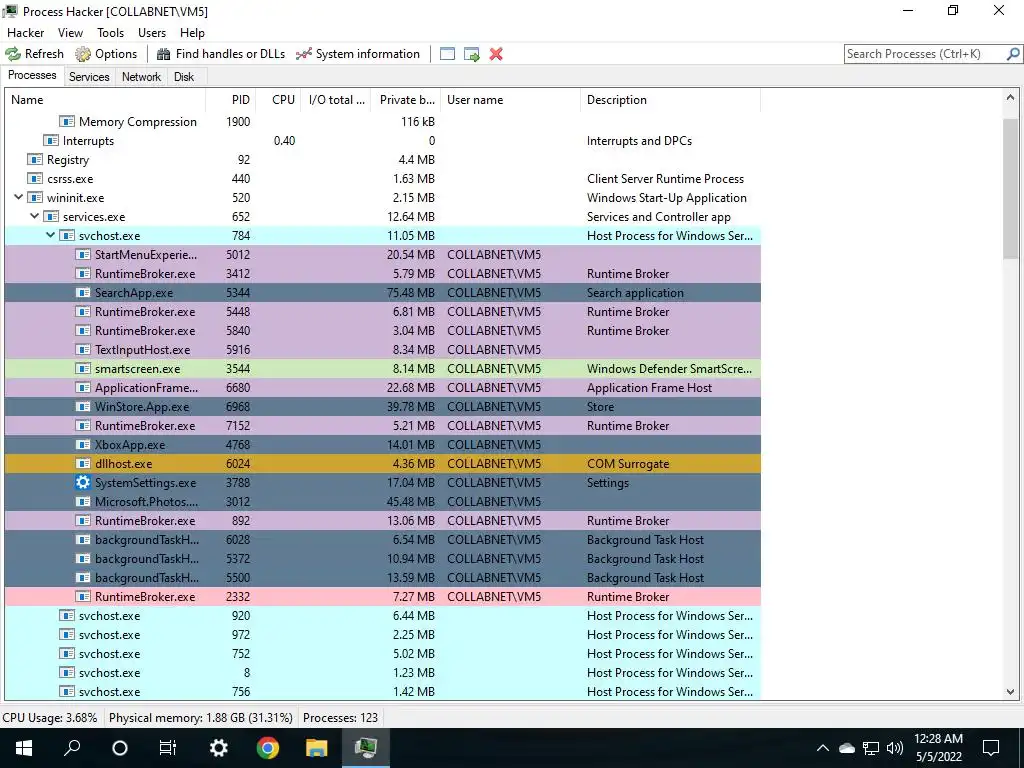This screenshot has height=768, width=1024.
Task: Collapse the services.exe tree node
Action: click(35, 216)
